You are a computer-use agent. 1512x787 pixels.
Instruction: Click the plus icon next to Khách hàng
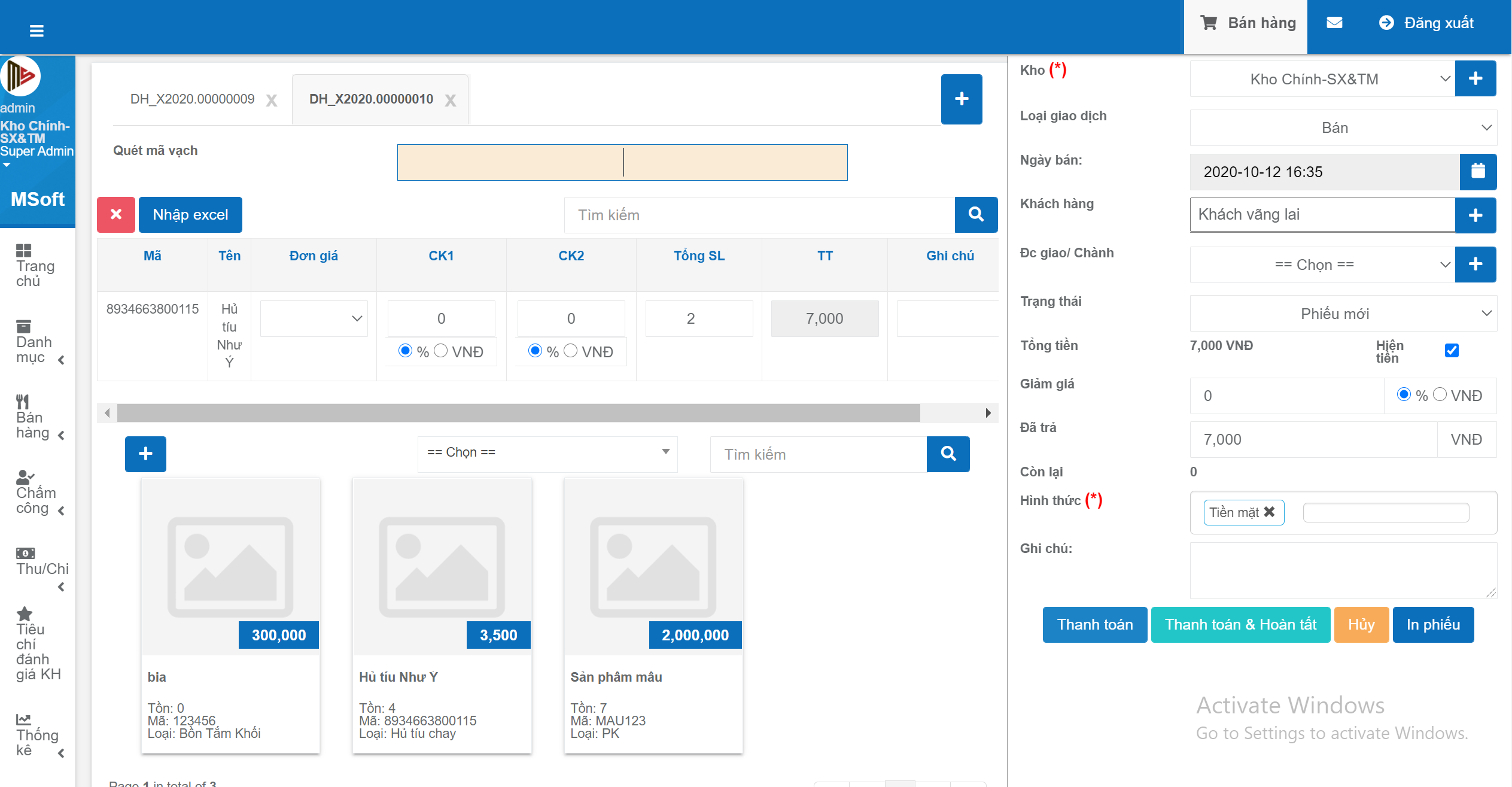click(x=1475, y=215)
